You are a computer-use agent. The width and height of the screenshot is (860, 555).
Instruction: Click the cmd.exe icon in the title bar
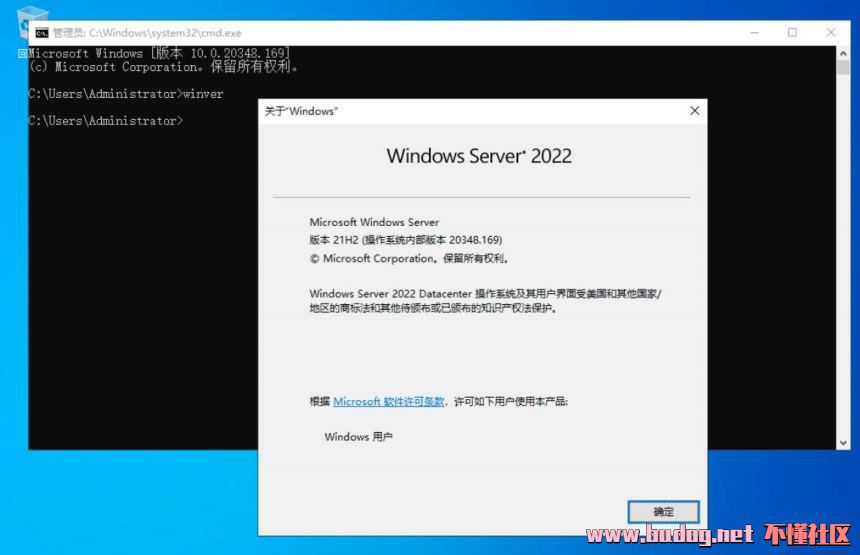(42, 33)
